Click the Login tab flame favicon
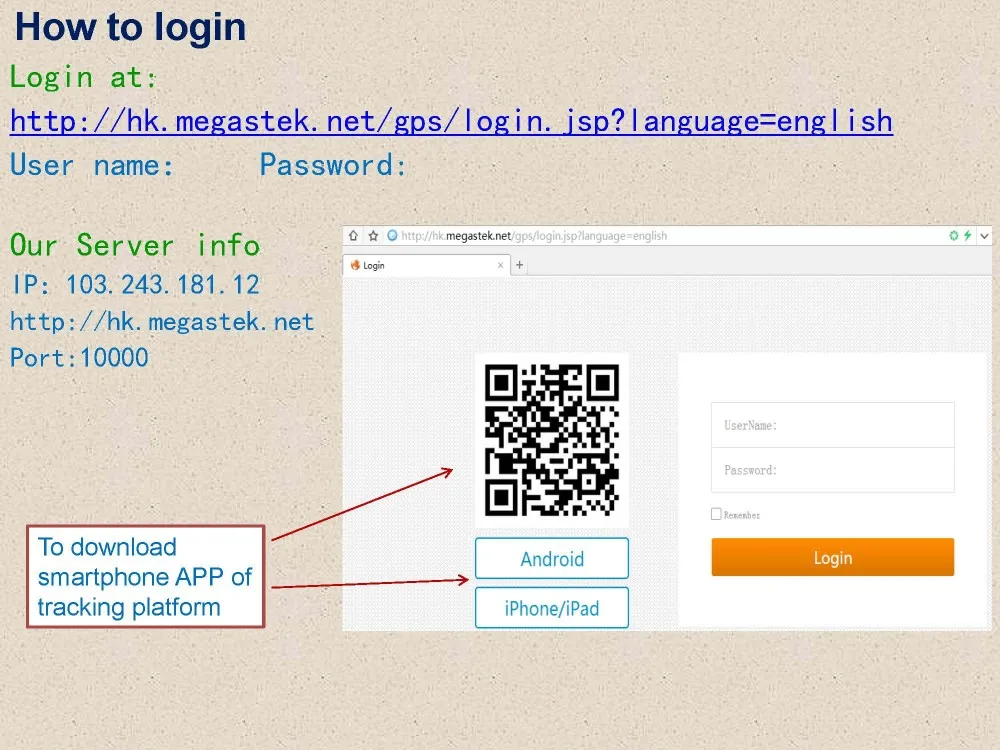Viewport: 1000px width, 750px height. (x=355, y=265)
